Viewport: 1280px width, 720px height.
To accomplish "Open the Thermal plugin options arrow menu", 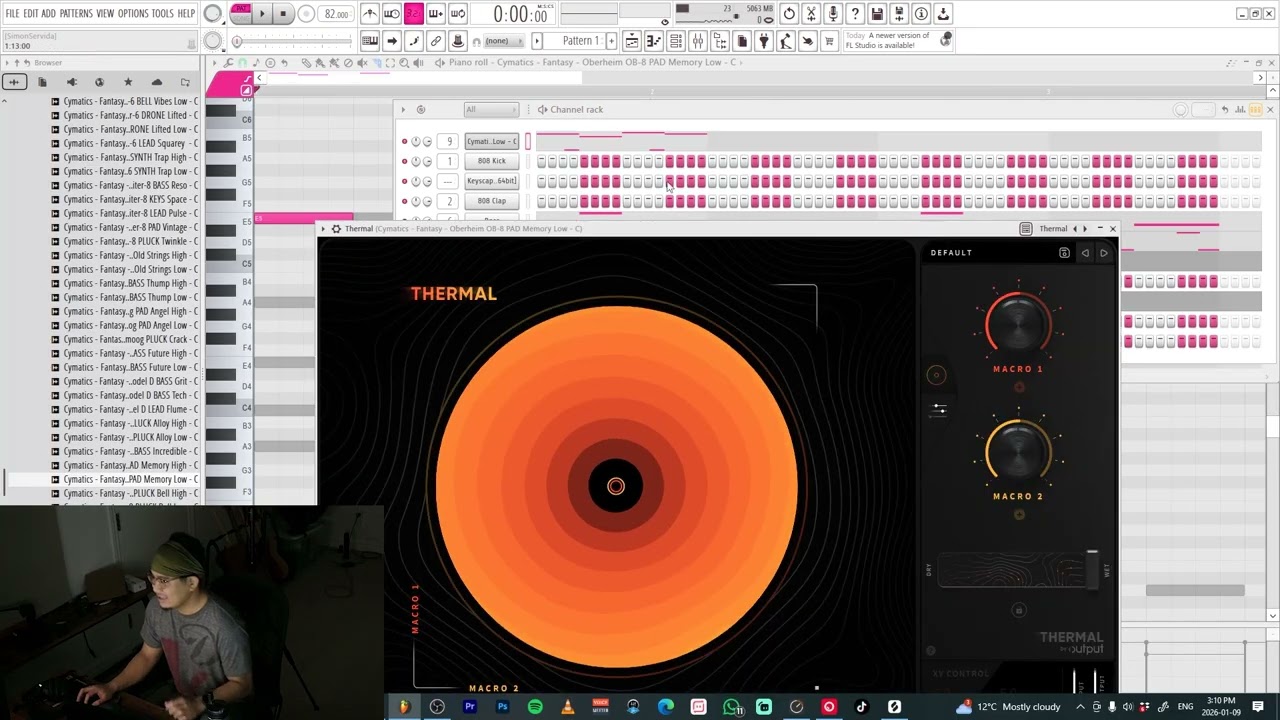I will tap(323, 229).
